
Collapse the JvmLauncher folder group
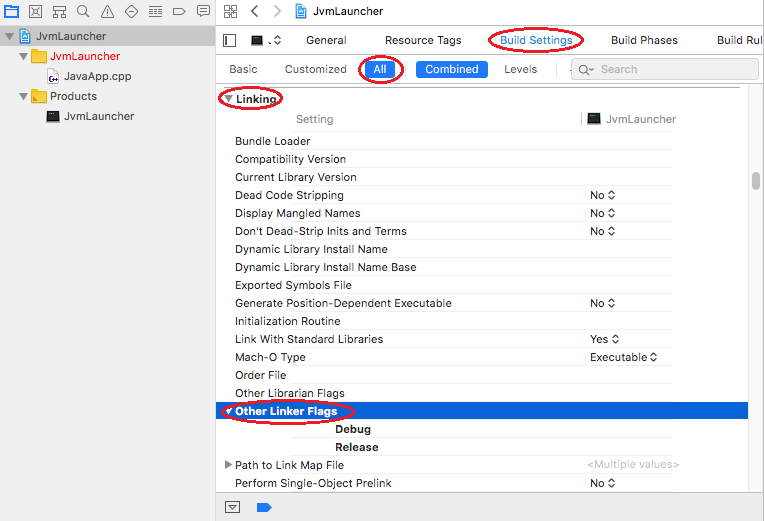[x=23, y=57]
